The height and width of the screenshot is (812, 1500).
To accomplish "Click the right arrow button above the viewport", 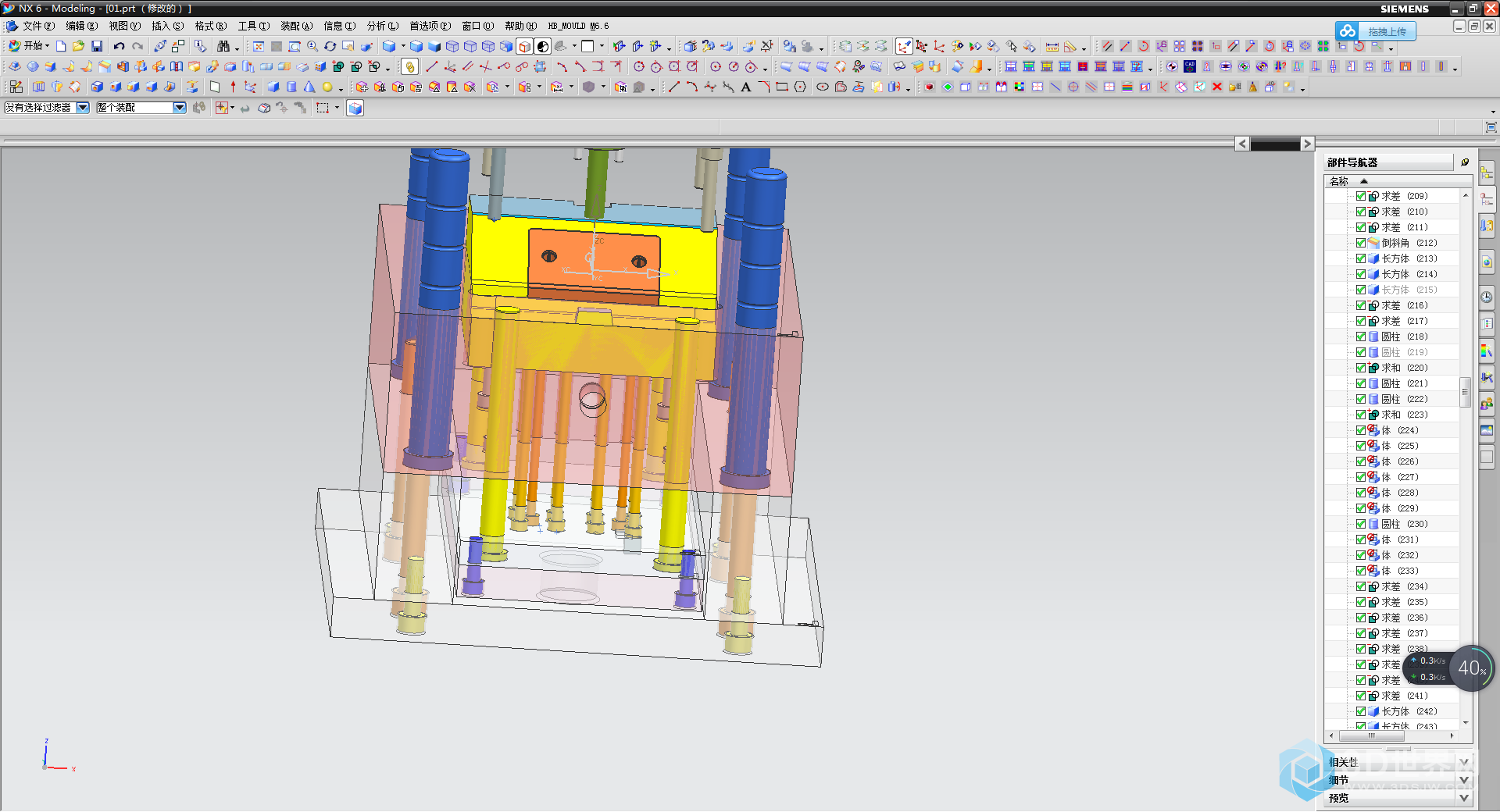I will point(1307,144).
